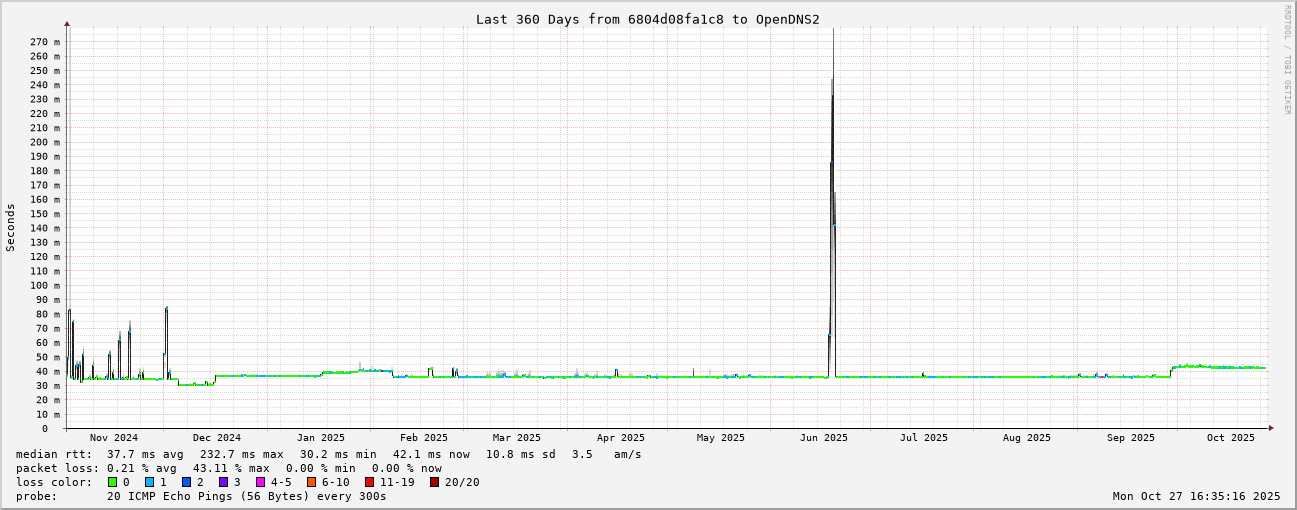Image resolution: width=1297 pixels, height=510 pixels.
Task: Pick the purple loss swatch labeled 3
Action: click(x=223, y=482)
